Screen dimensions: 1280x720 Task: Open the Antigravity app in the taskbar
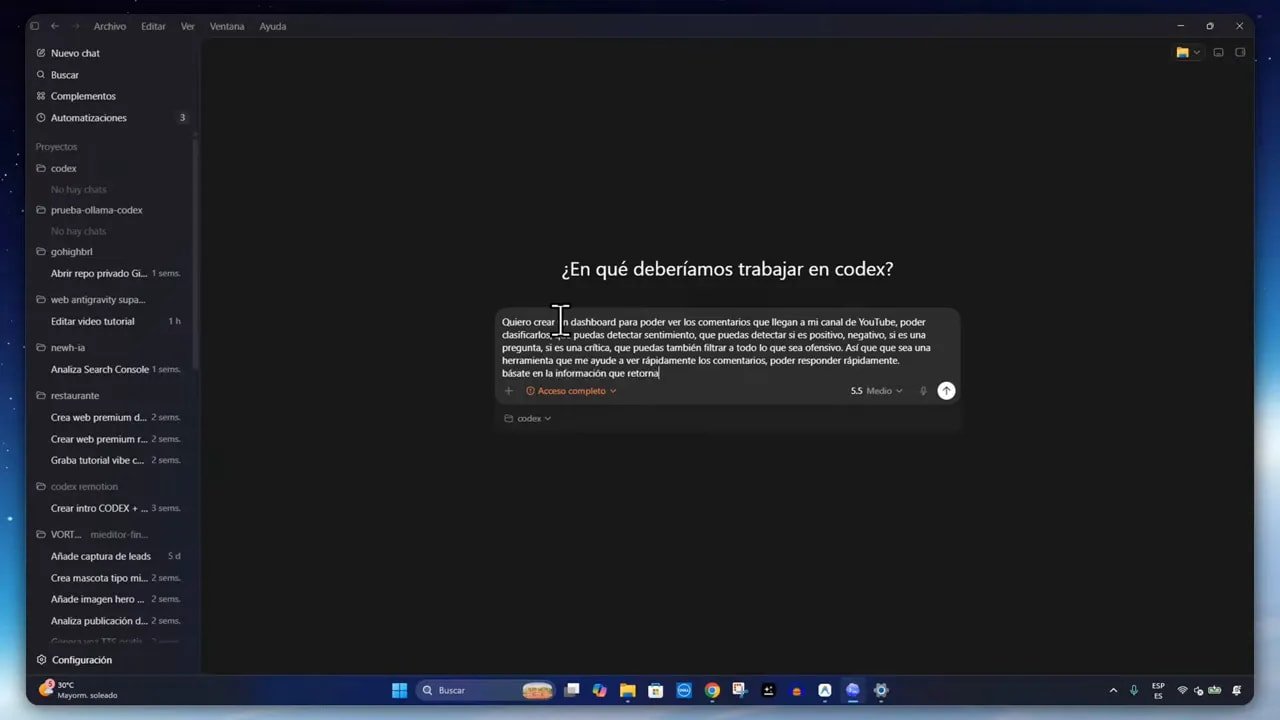point(825,690)
